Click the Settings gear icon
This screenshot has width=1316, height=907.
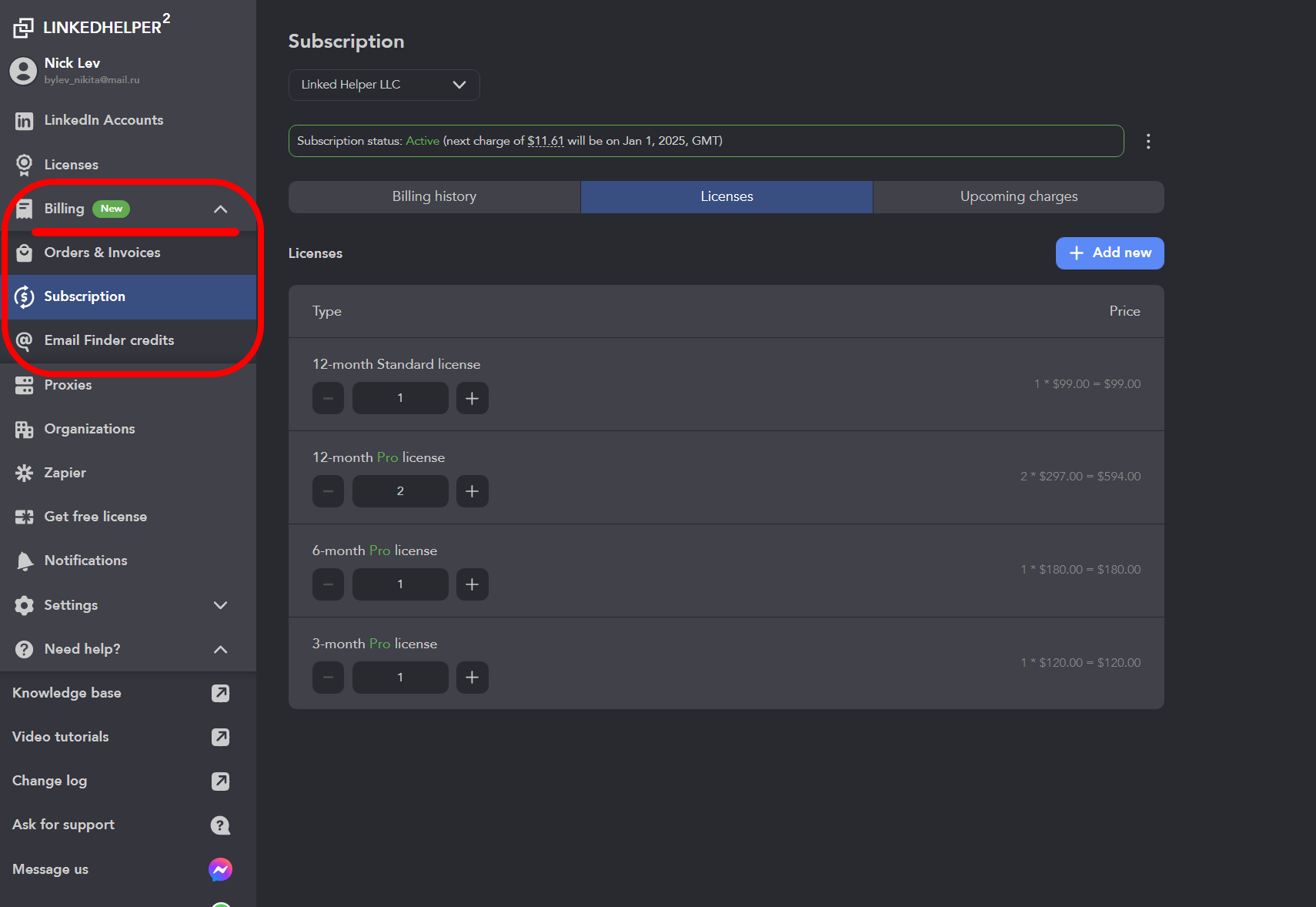click(x=25, y=605)
